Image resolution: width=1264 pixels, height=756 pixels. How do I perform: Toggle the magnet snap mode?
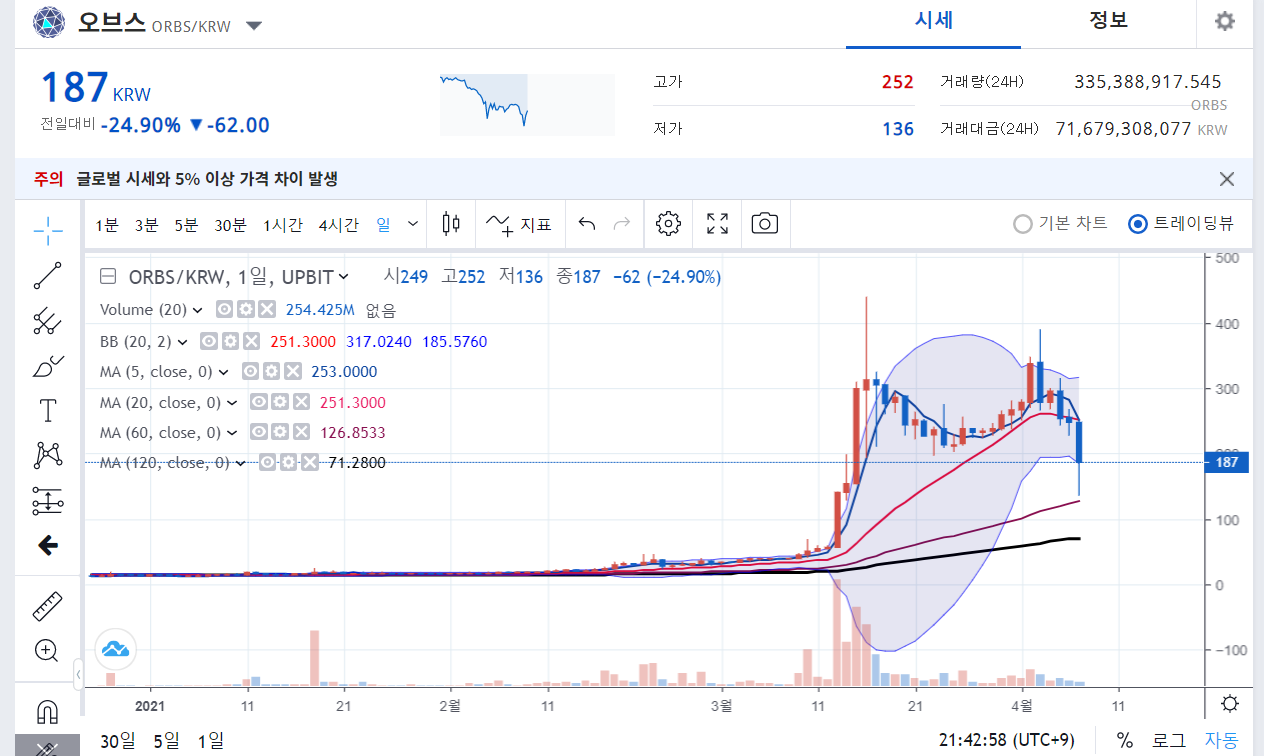(47, 712)
